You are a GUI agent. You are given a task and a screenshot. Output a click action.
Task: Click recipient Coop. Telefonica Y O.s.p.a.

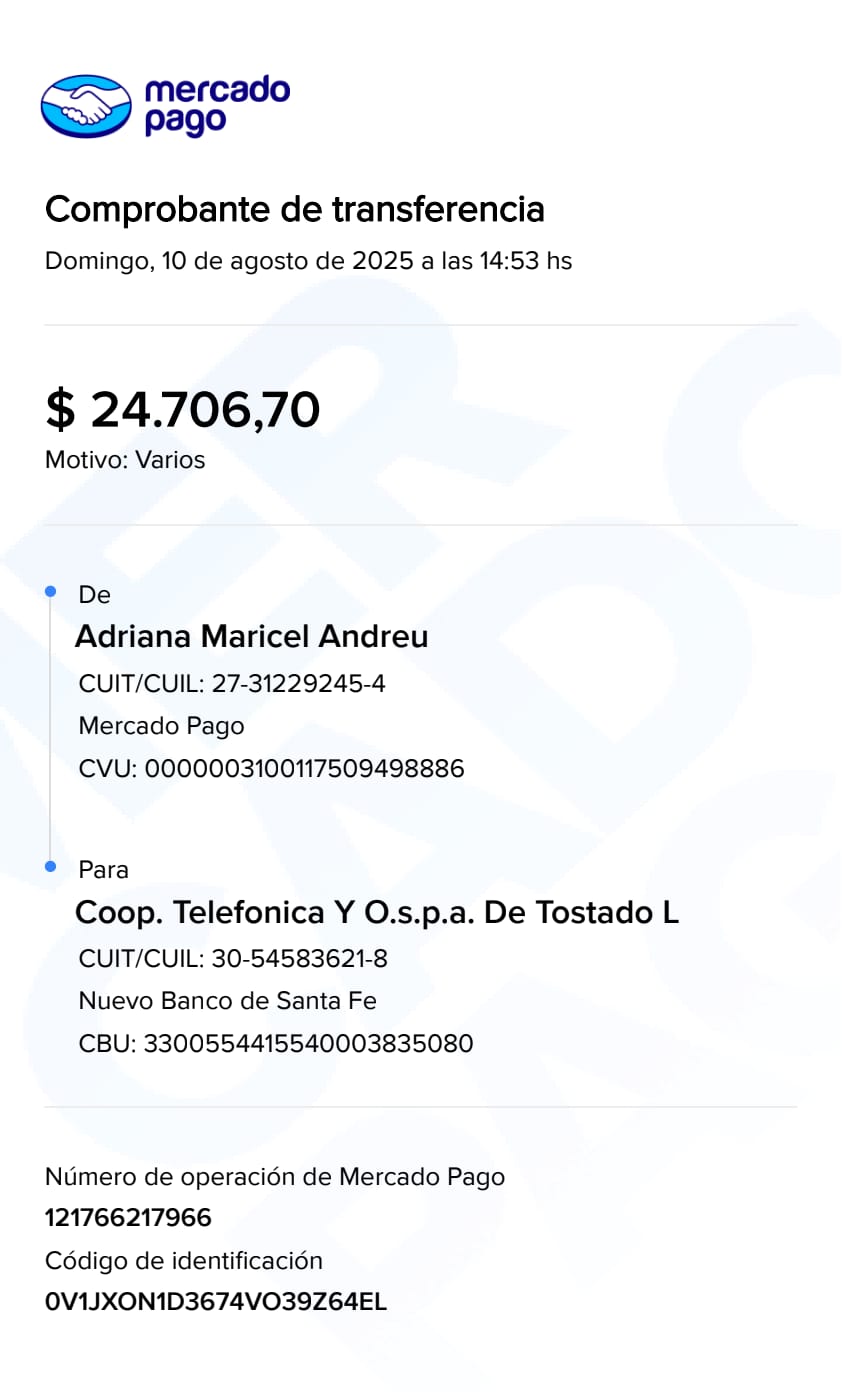[377, 912]
